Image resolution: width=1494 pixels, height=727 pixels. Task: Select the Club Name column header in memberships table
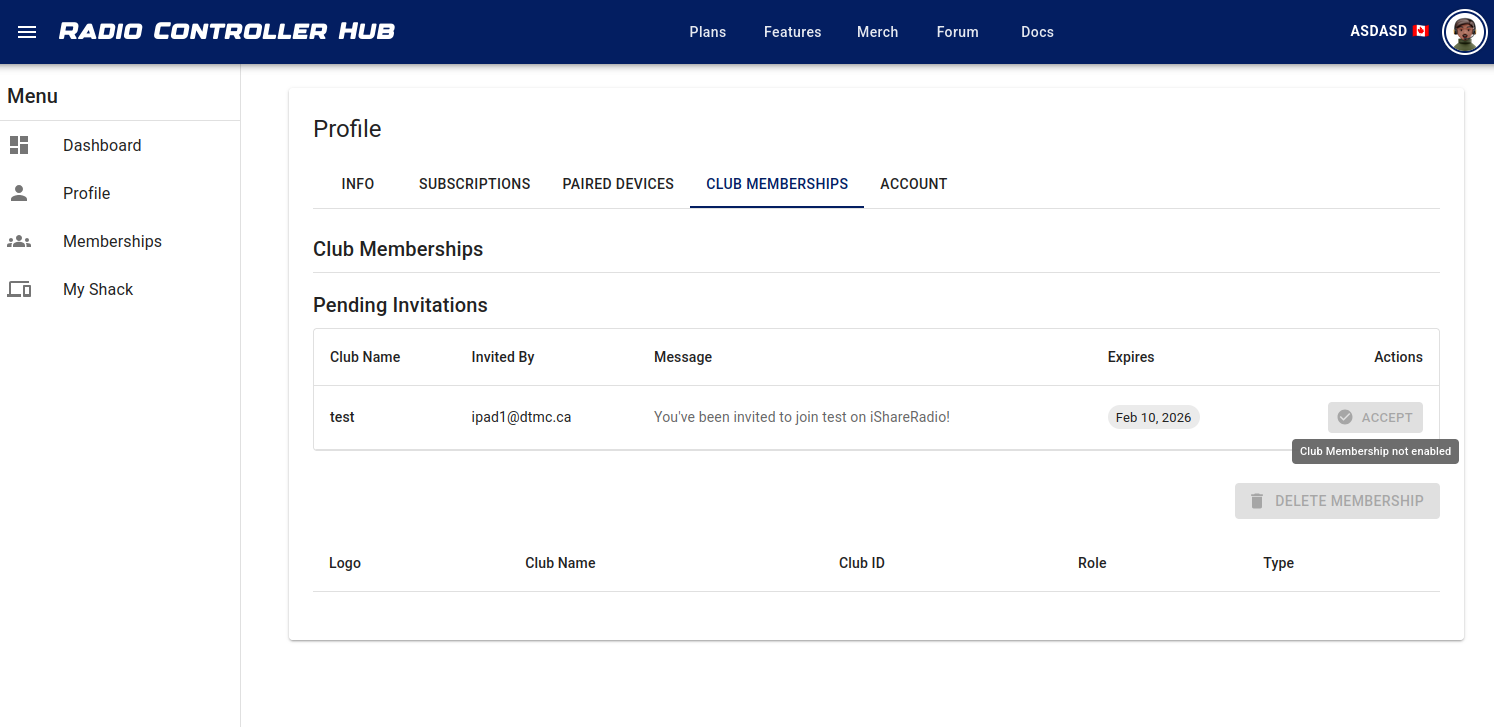click(x=560, y=563)
